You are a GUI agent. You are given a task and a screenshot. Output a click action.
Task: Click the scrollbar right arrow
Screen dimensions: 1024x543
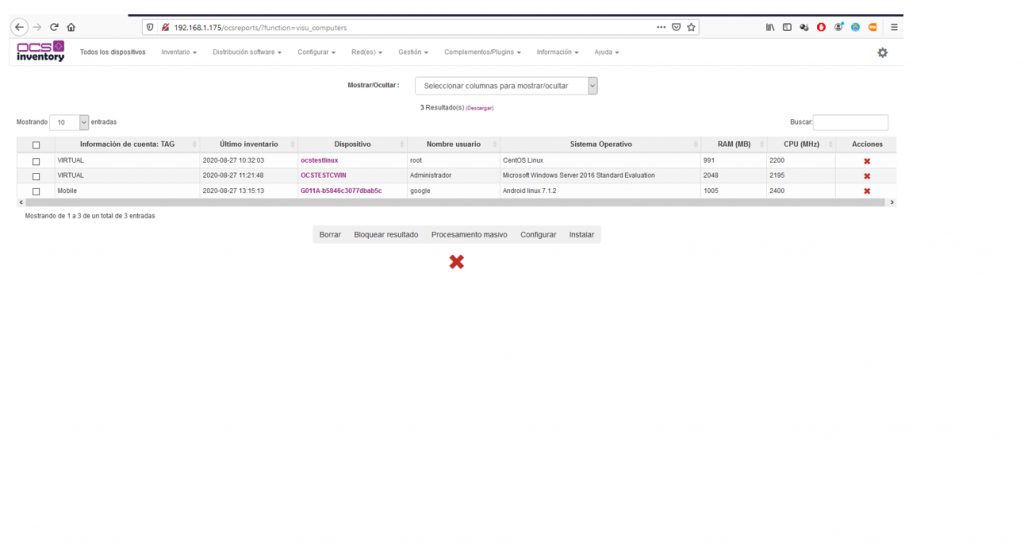891,203
